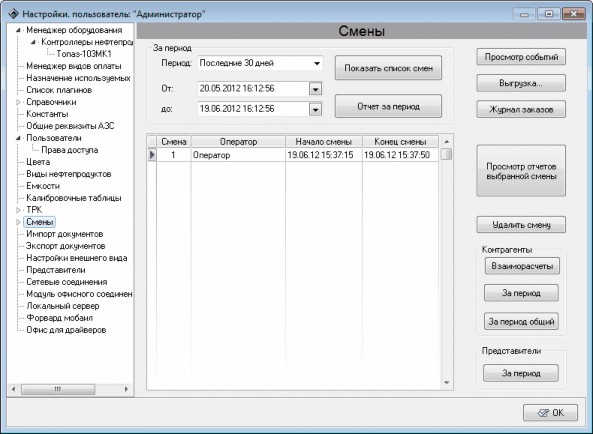The width and height of the screenshot is (593, 434).
Task: Confirm with the OK button
Action: coord(551,413)
